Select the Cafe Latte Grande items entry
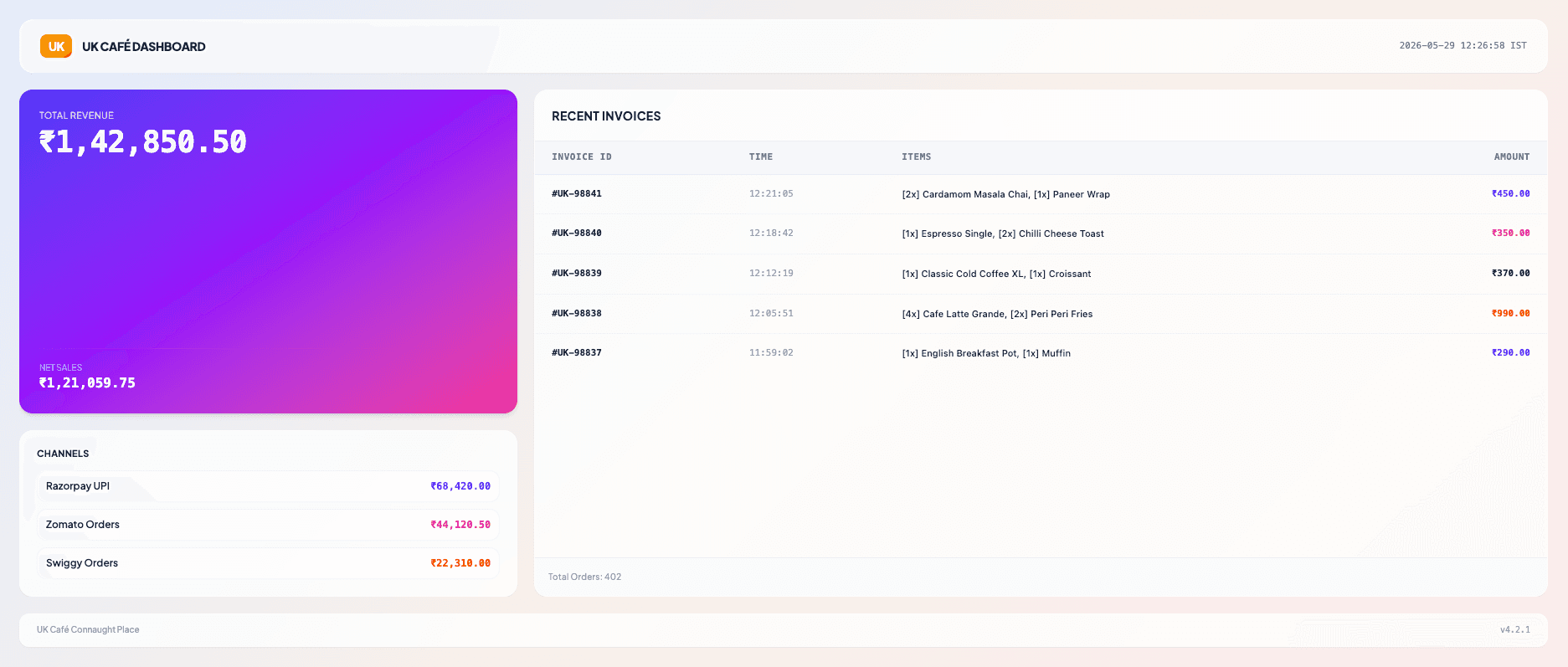The height and width of the screenshot is (667, 1568). tap(997, 314)
